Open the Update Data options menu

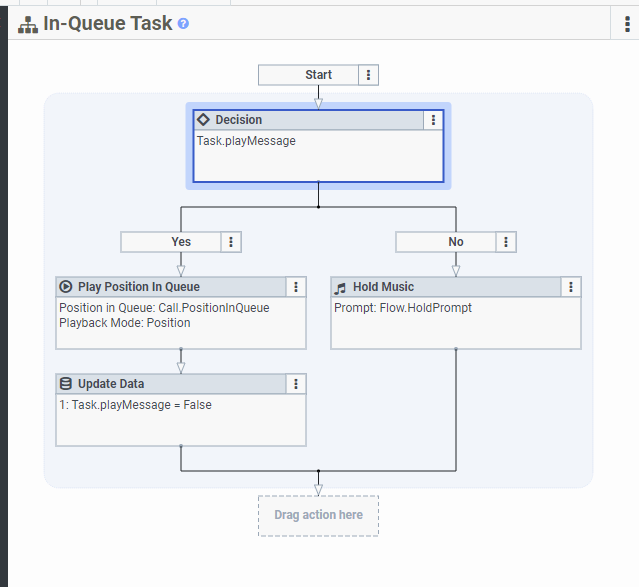point(296,384)
